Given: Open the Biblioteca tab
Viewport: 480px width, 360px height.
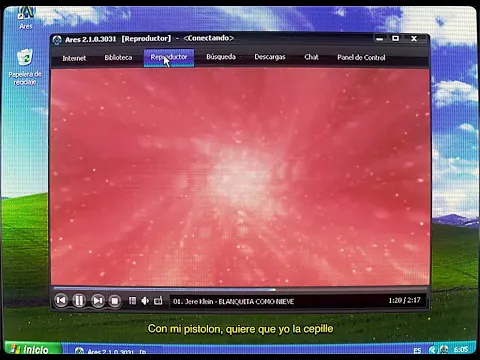Looking at the screenshot, I should pos(118,58).
